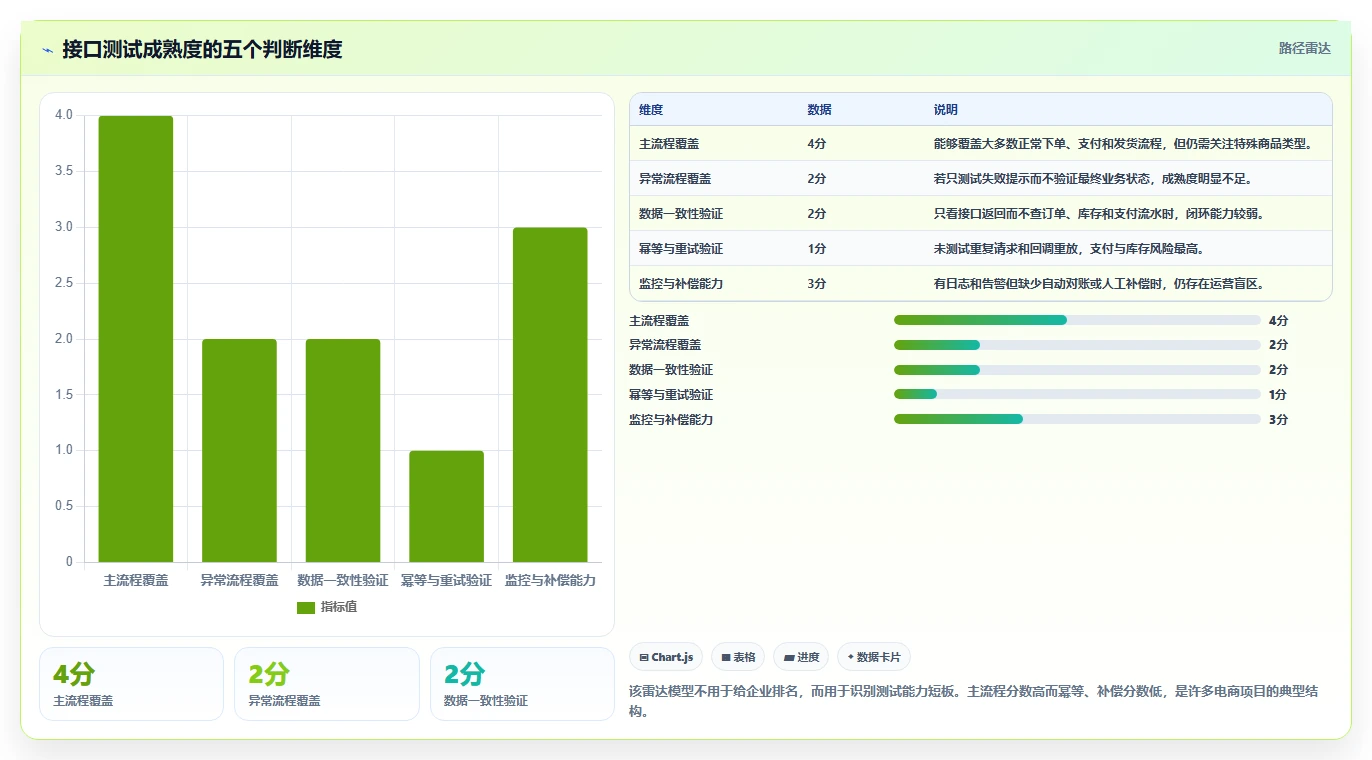Click the 数据一致性验证 bar in the chart
The height and width of the screenshot is (760, 1372).
point(343,451)
